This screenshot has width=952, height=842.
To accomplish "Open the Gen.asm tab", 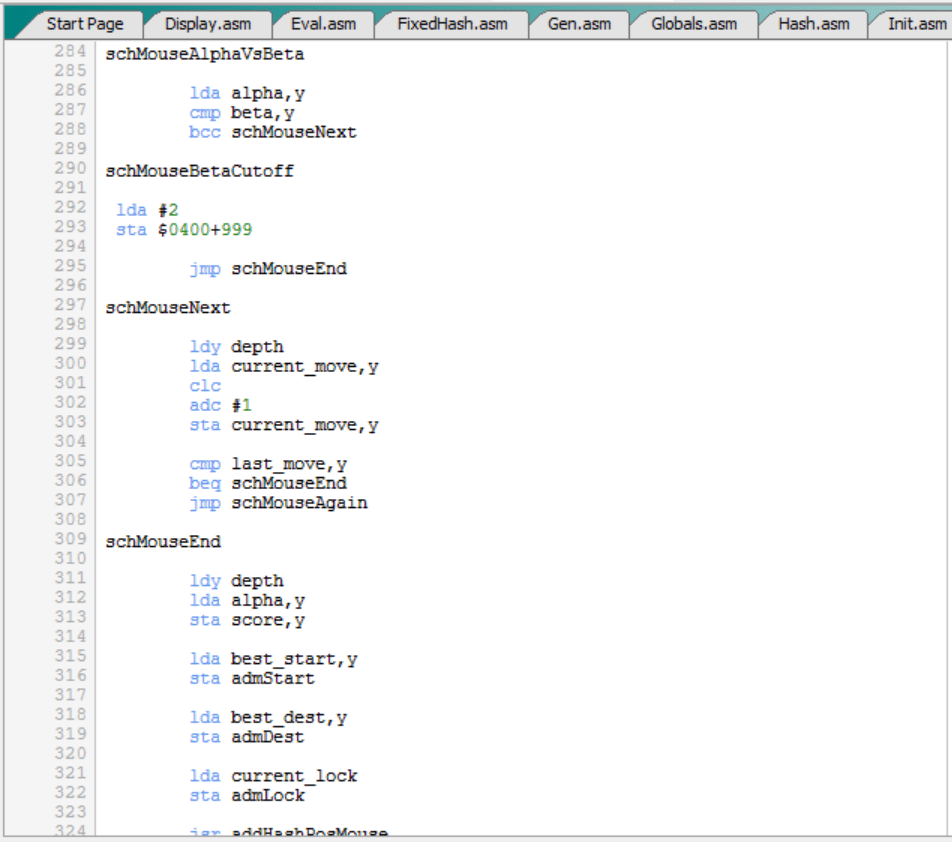I will pyautogui.click(x=579, y=24).
